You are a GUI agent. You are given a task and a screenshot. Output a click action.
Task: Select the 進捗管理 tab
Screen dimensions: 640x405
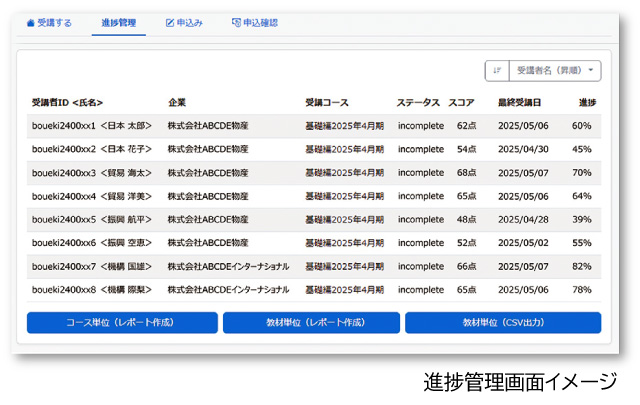click(118, 23)
